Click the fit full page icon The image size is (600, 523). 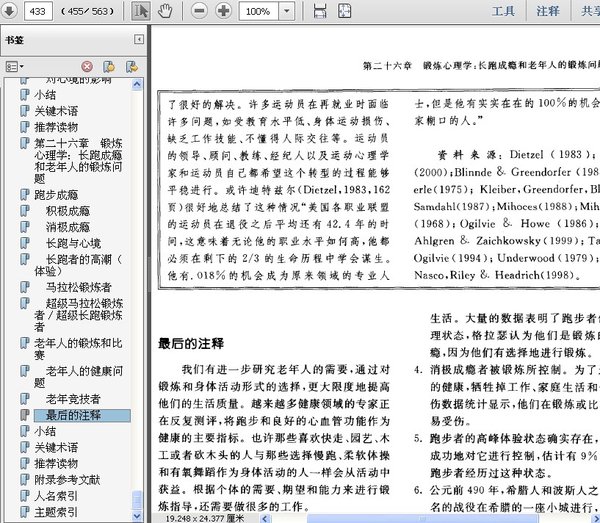tap(344, 12)
